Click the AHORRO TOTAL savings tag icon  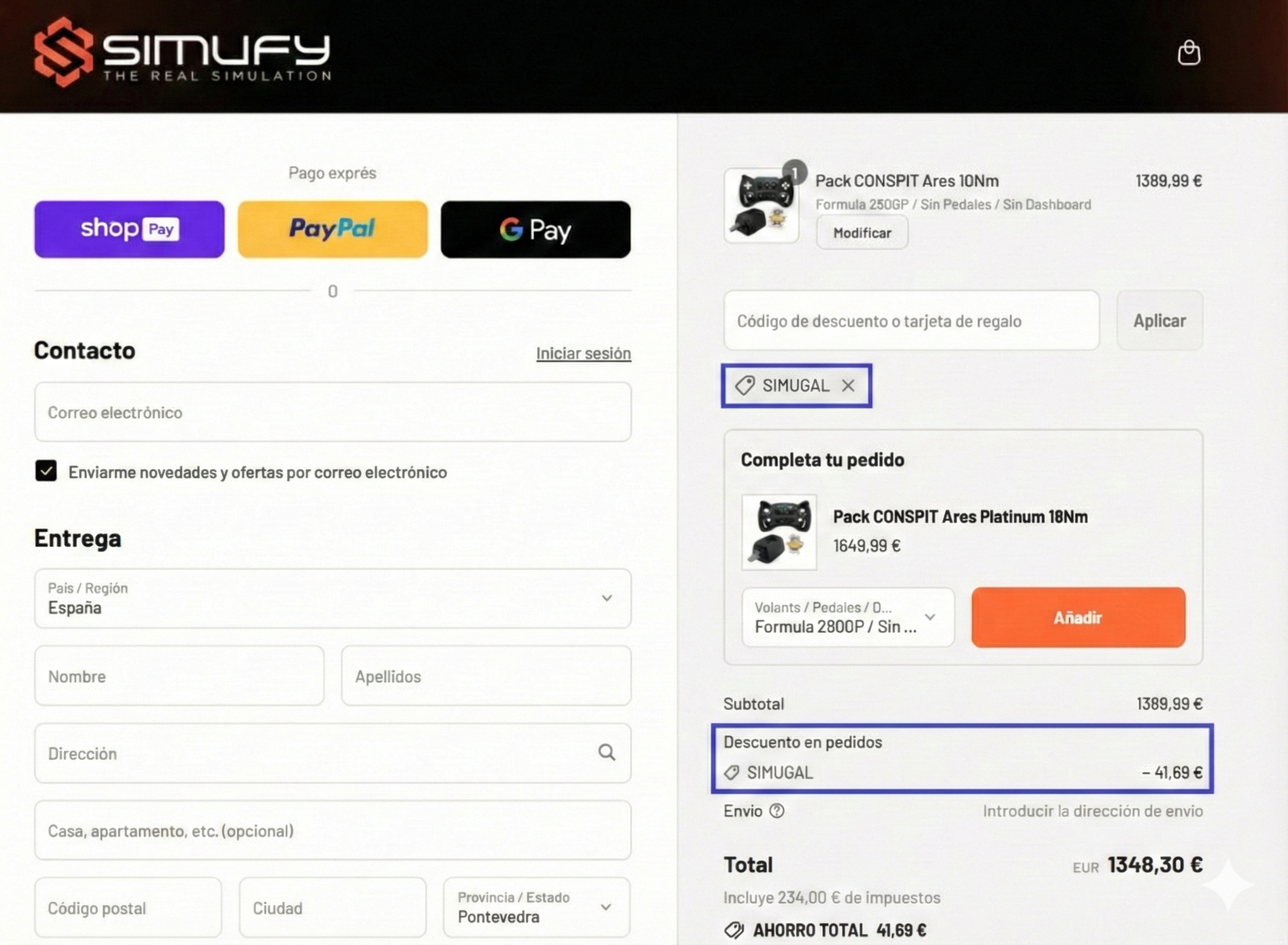click(734, 930)
